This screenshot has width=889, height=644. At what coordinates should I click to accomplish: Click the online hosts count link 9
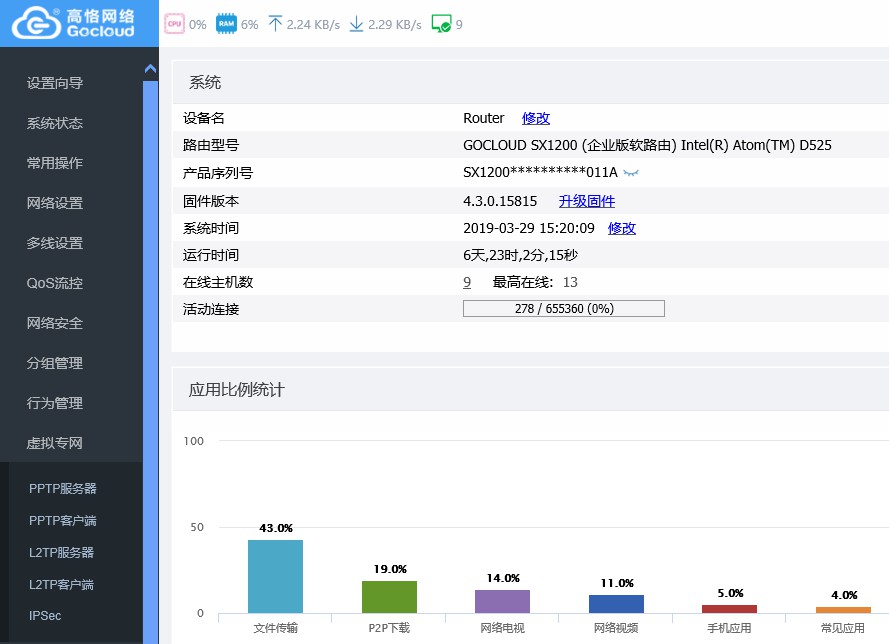pos(467,282)
